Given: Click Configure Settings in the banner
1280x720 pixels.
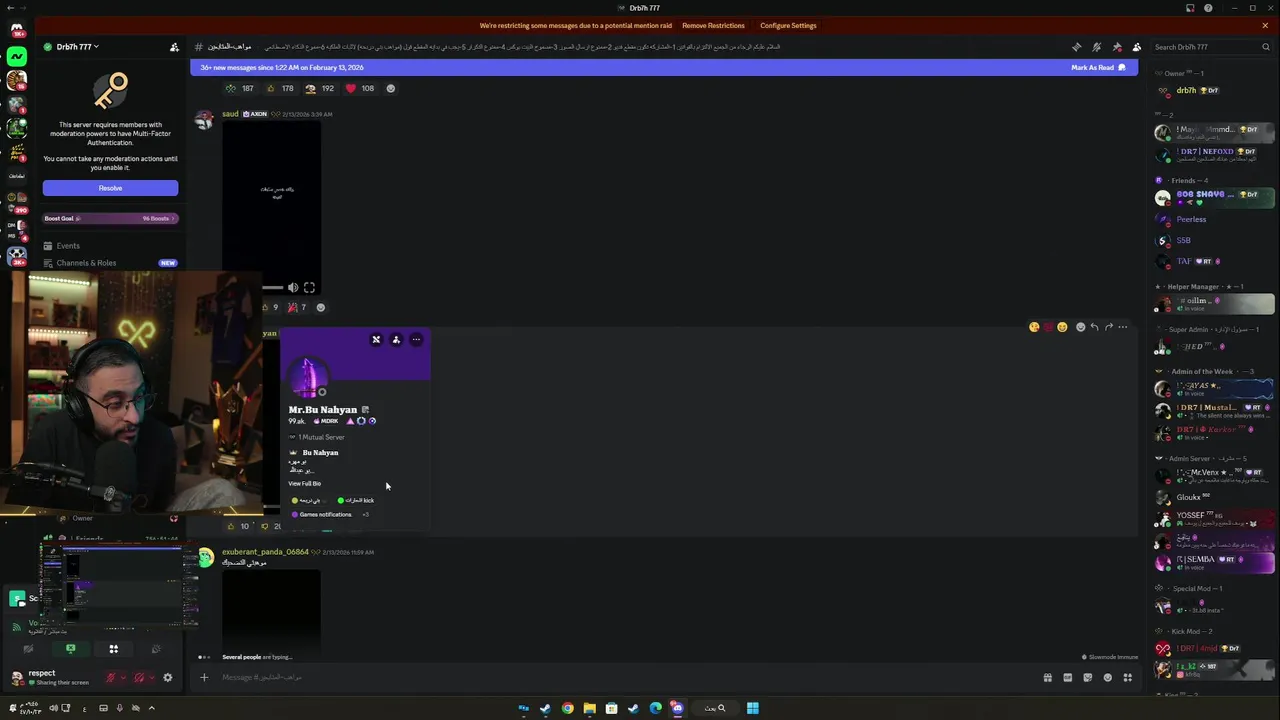Looking at the screenshot, I should (788, 25).
